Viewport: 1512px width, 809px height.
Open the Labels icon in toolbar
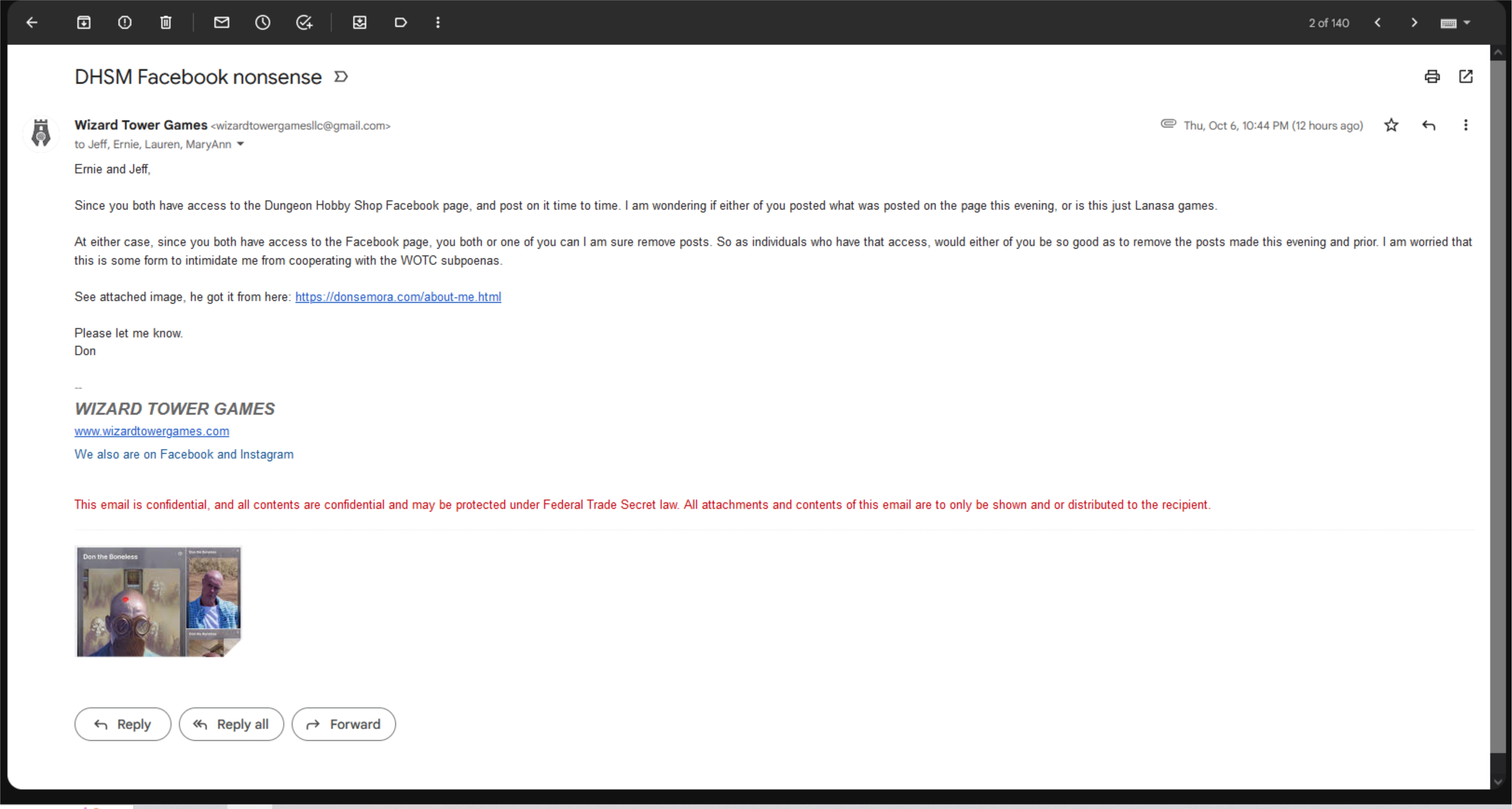point(400,22)
